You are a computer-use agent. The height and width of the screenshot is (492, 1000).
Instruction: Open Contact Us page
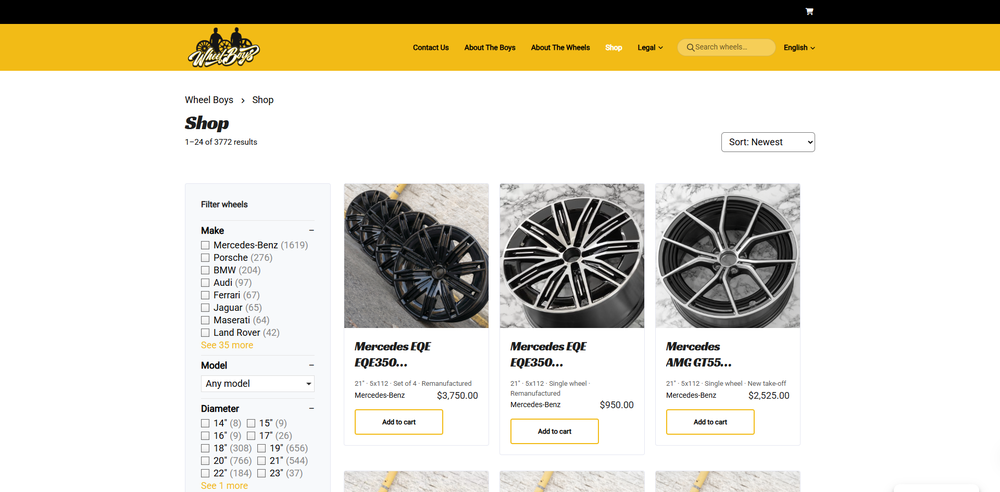pyautogui.click(x=430, y=47)
